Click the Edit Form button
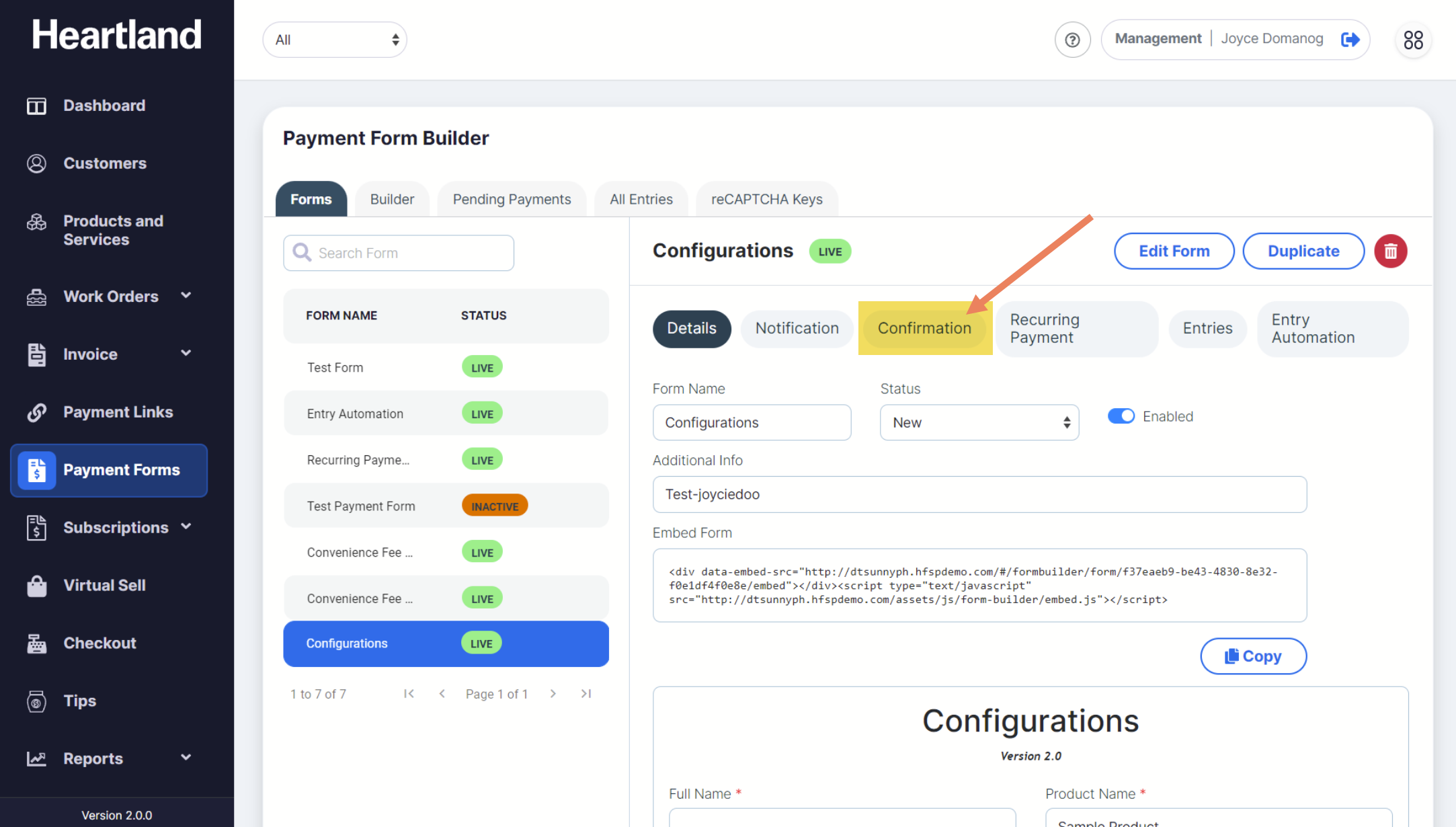Screen dimensions: 1456x827 click(1174, 251)
